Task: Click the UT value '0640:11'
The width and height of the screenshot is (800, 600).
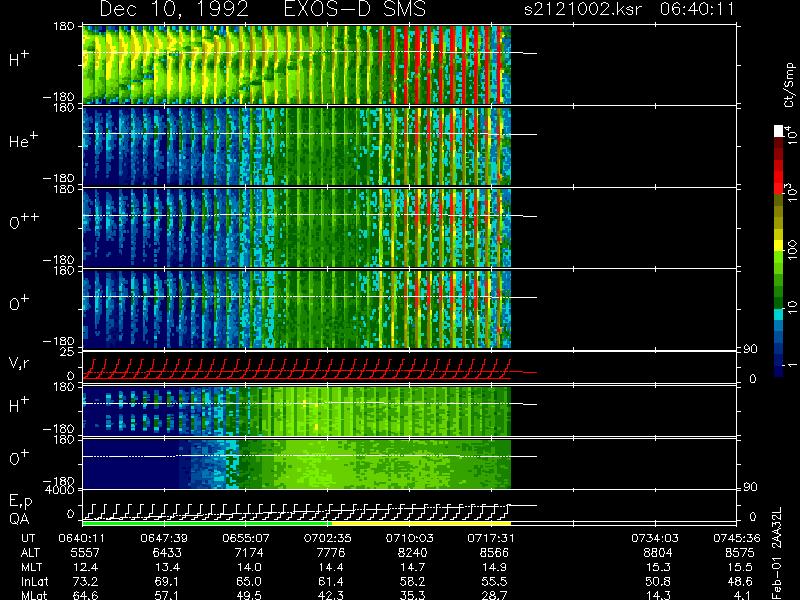Action: click(82, 538)
